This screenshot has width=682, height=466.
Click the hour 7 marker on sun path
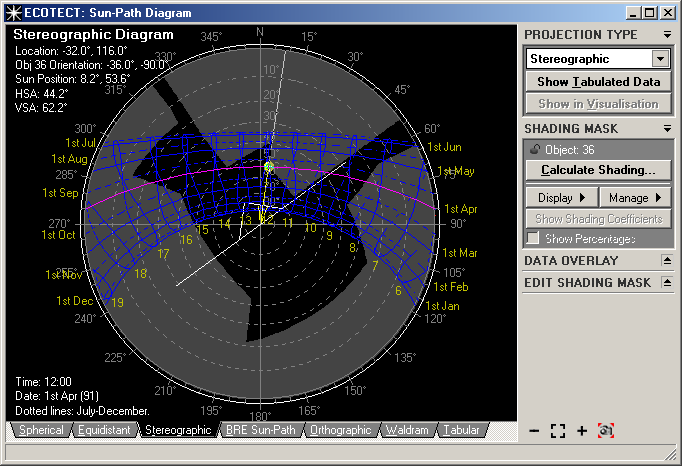tap(374, 265)
